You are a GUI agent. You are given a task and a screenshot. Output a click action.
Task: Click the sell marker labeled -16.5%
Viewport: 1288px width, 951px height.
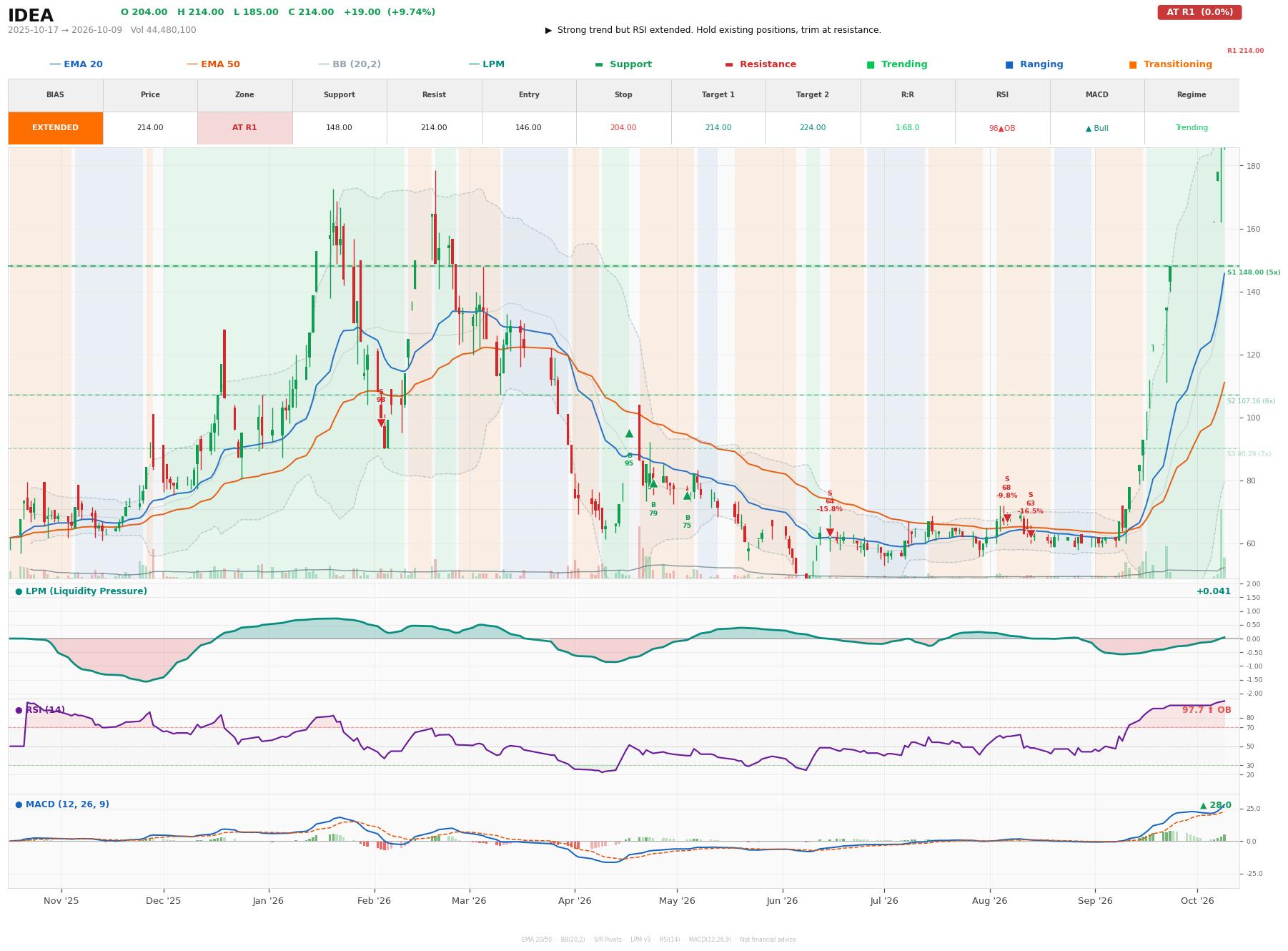[x=1031, y=534]
